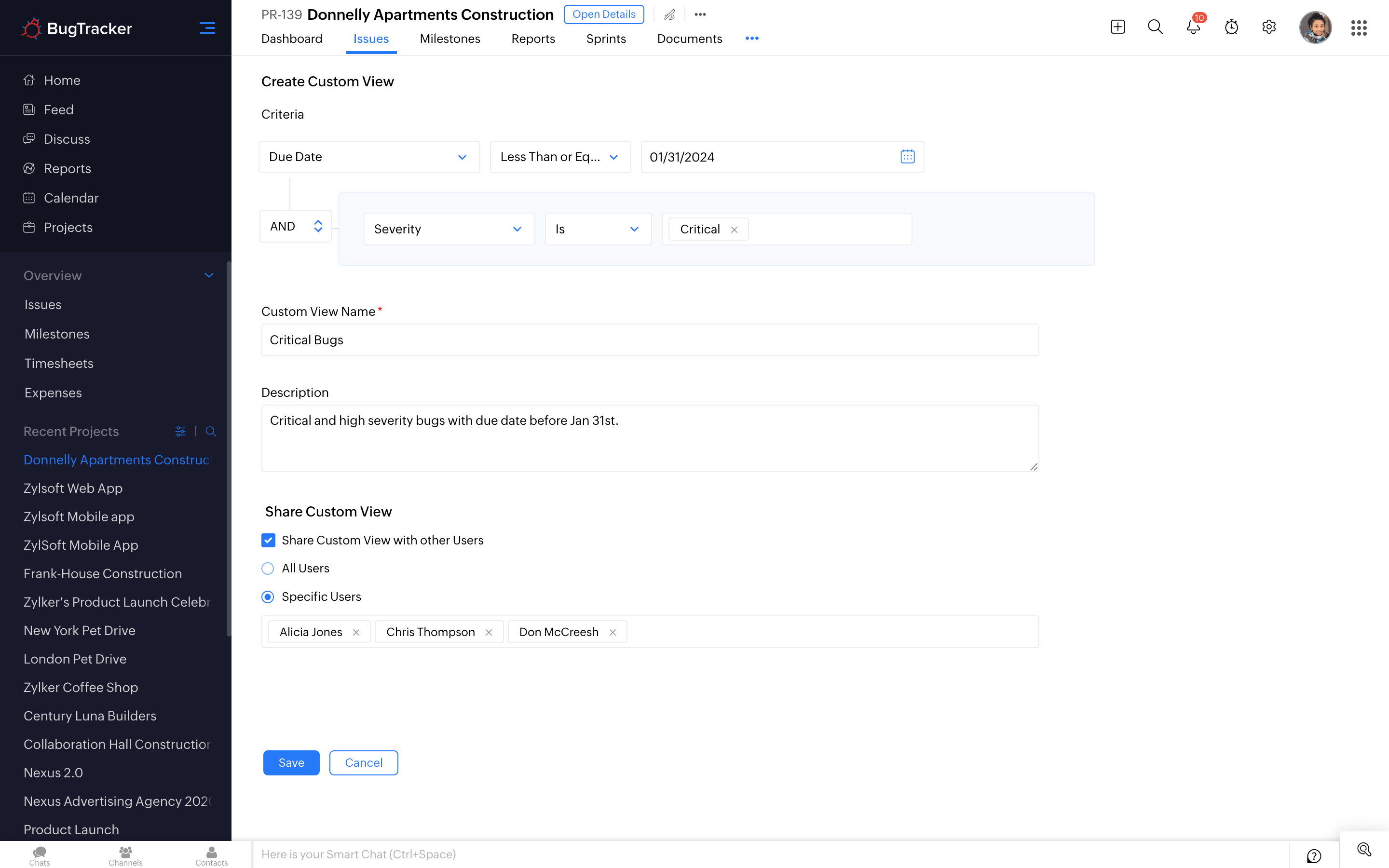Open the settings gear icon

click(x=1268, y=27)
